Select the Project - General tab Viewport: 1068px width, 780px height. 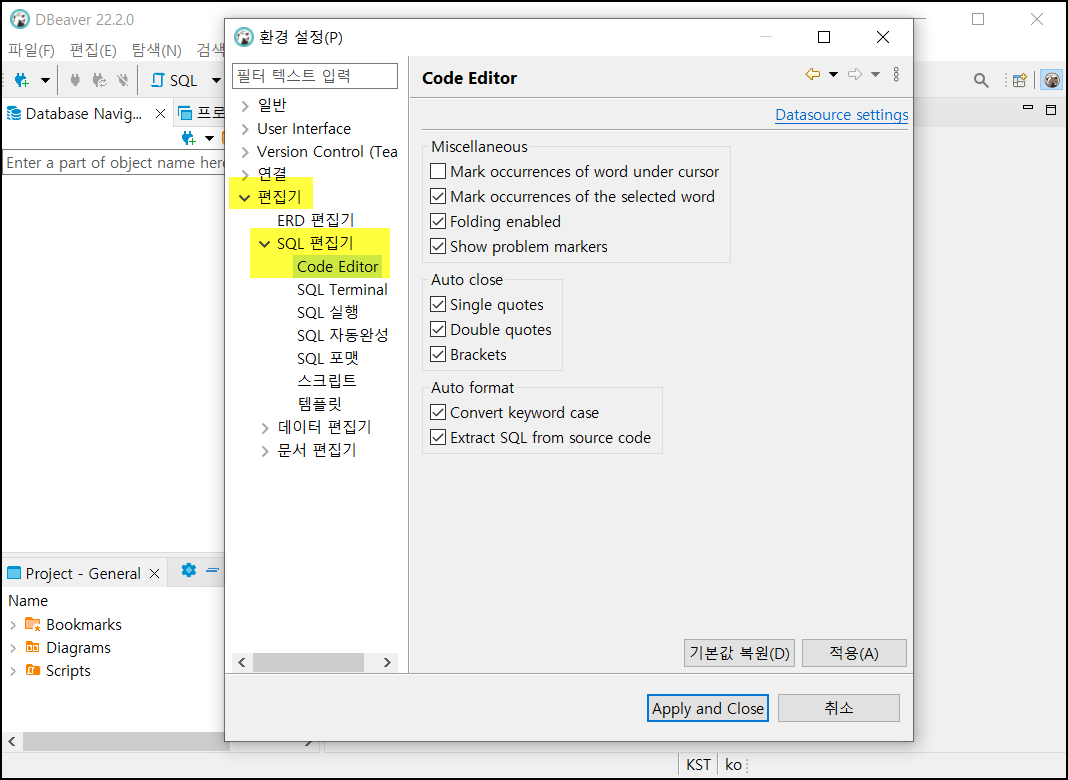tap(83, 574)
